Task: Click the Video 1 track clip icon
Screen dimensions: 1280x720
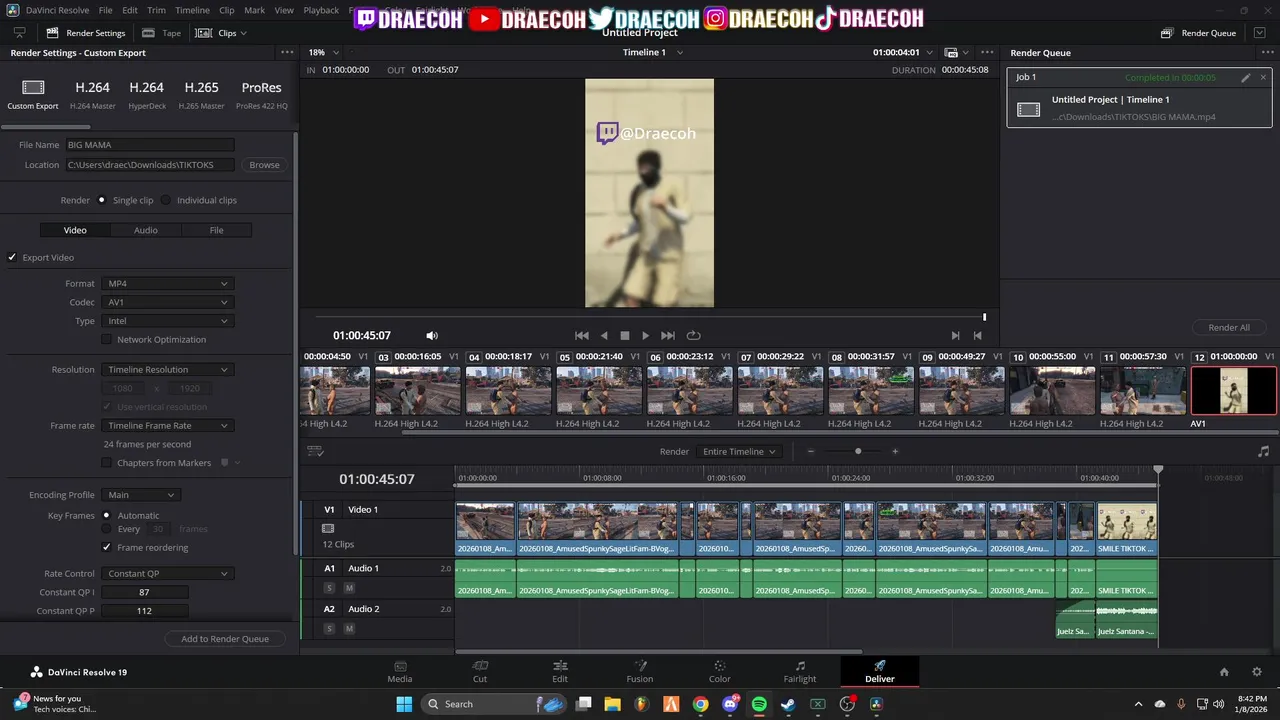Action: point(328,528)
